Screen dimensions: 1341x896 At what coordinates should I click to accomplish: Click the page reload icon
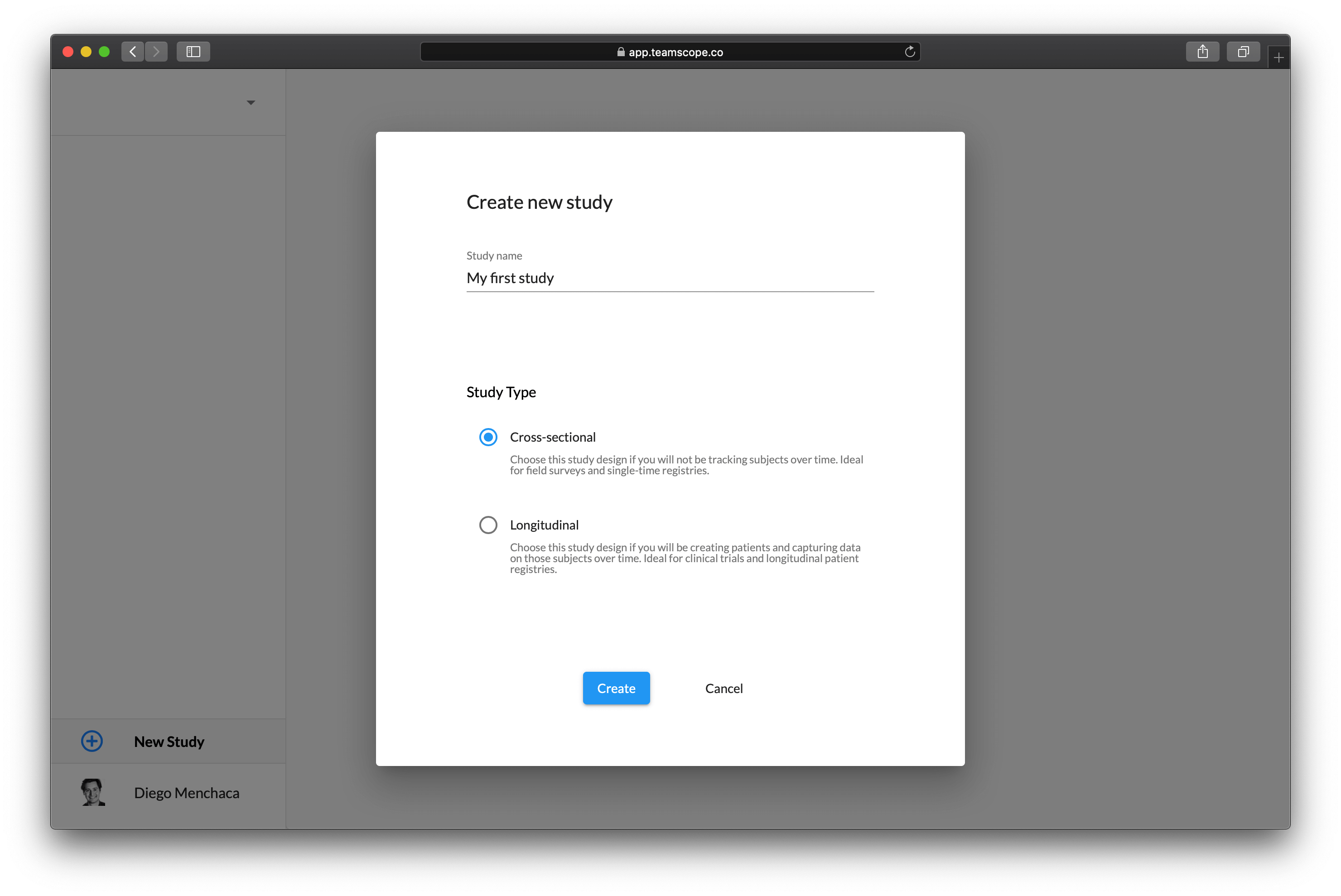910,52
